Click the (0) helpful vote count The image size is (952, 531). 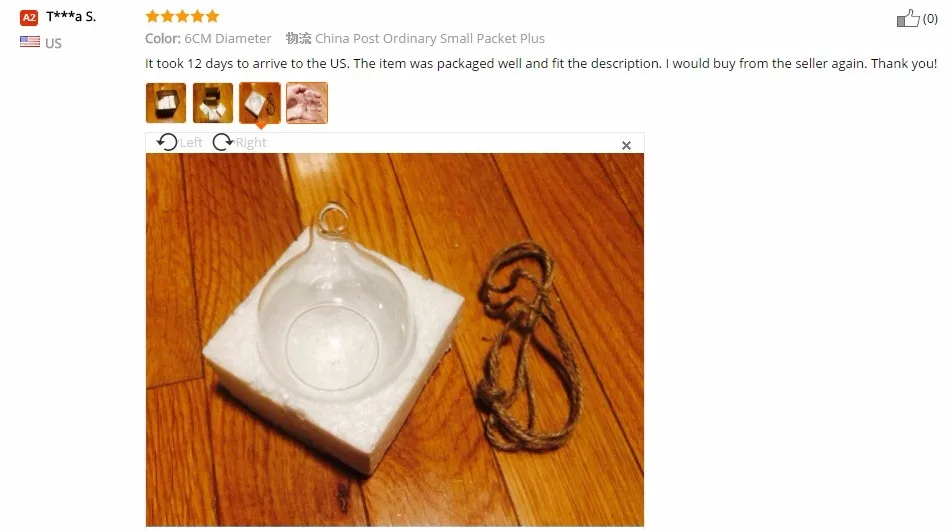point(930,19)
